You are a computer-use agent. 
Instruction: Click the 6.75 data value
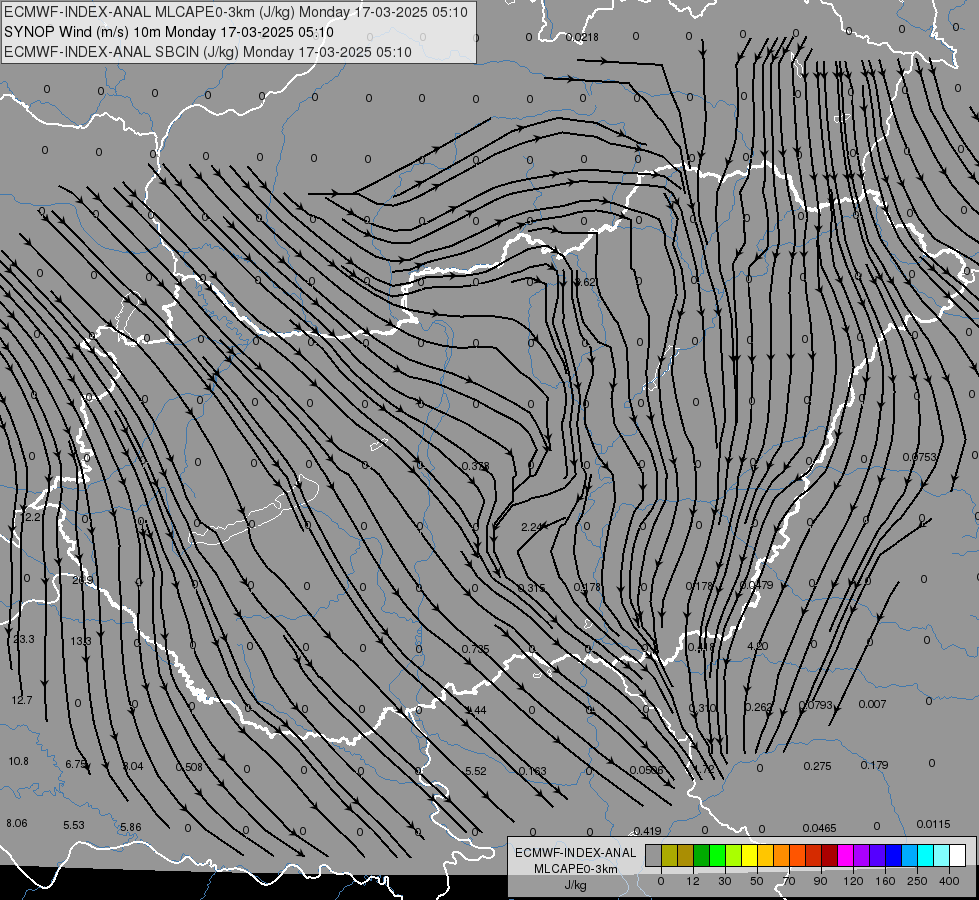click(77, 764)
